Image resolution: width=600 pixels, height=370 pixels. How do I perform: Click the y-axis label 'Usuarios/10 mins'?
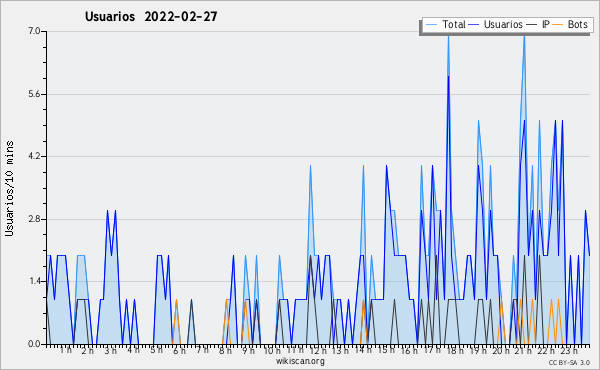tap(9, 188)
